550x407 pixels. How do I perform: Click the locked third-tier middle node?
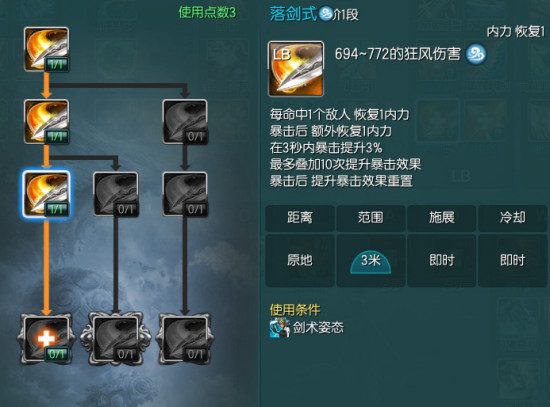tap(116, 194)
